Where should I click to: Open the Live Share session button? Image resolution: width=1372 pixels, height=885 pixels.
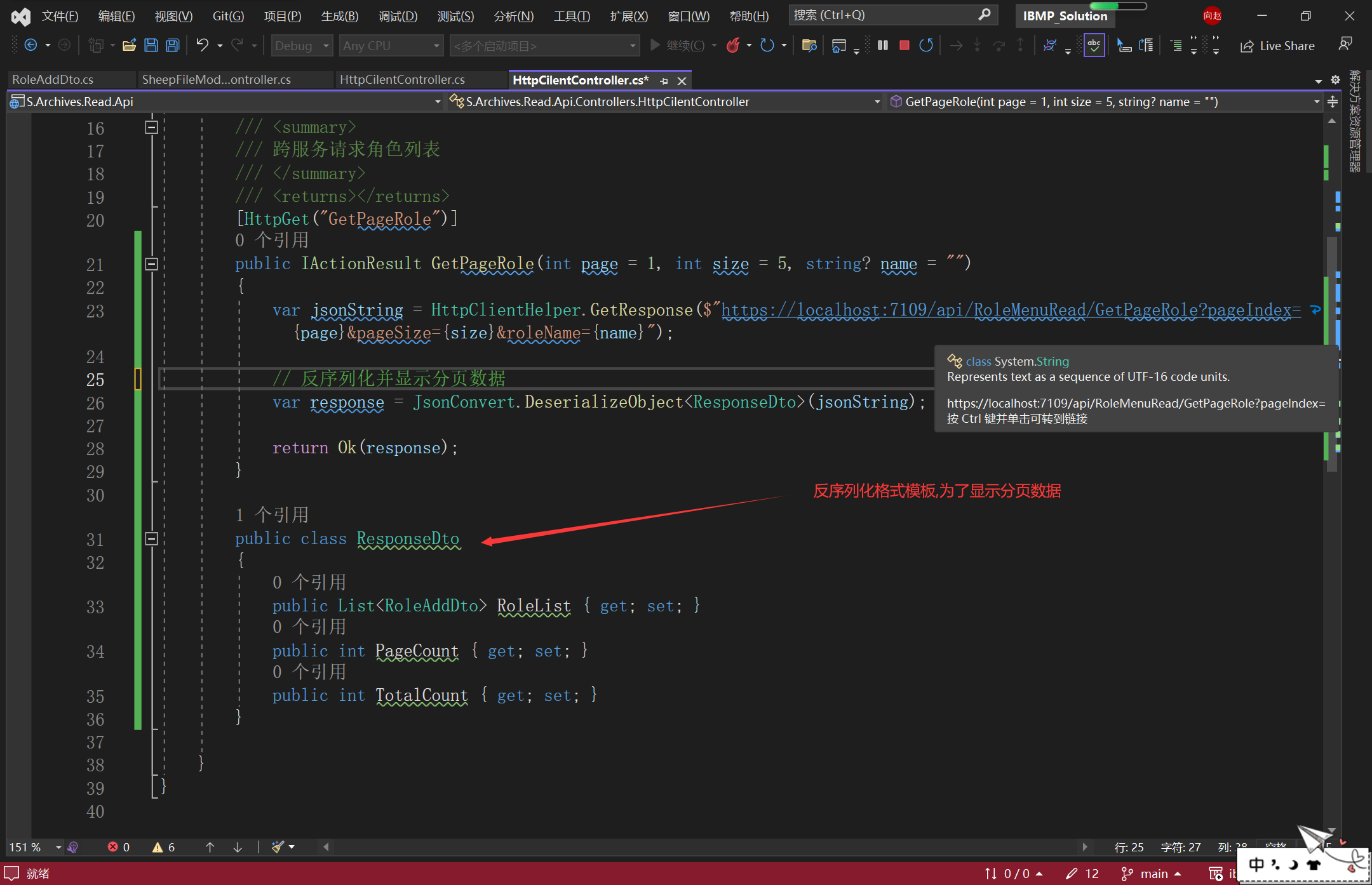pyautogui.click(x=1277, y=46)
